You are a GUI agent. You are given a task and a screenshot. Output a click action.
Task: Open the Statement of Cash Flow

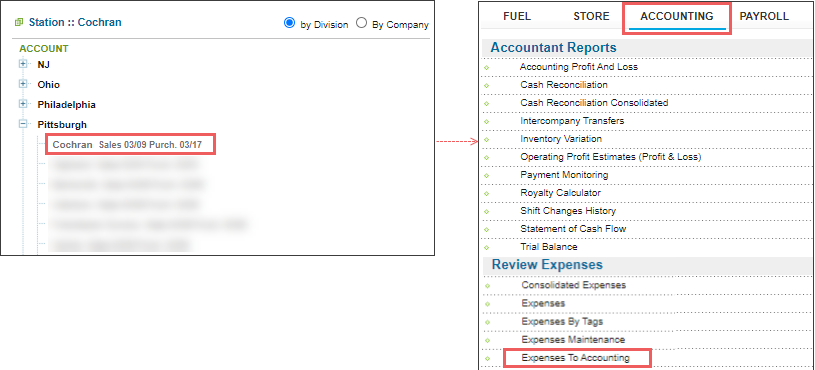(x=573, y=229)
